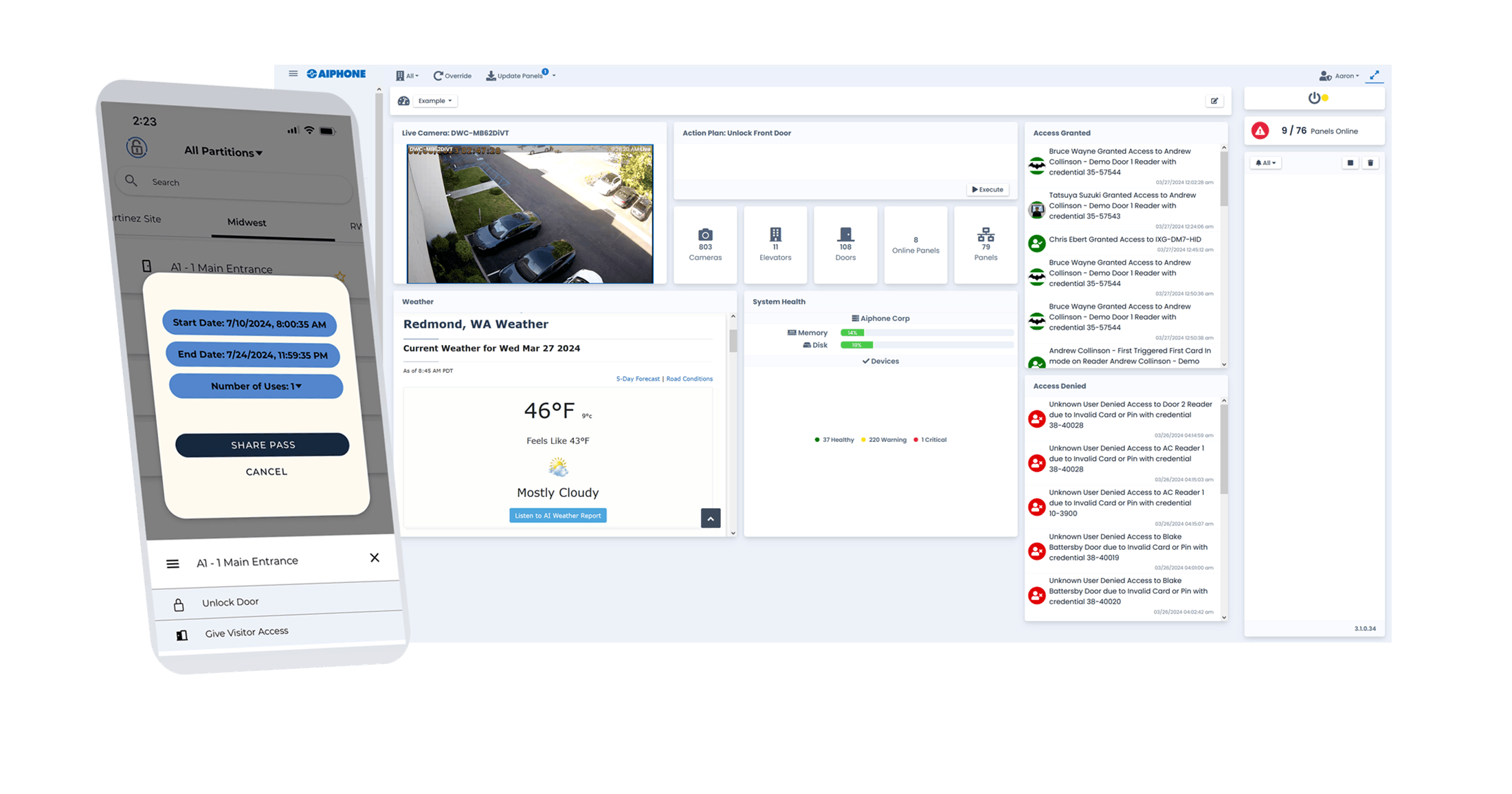Toggle fullscreen with the expand arrows icon
1512x794 pixels.
[x=1375, y=76]
